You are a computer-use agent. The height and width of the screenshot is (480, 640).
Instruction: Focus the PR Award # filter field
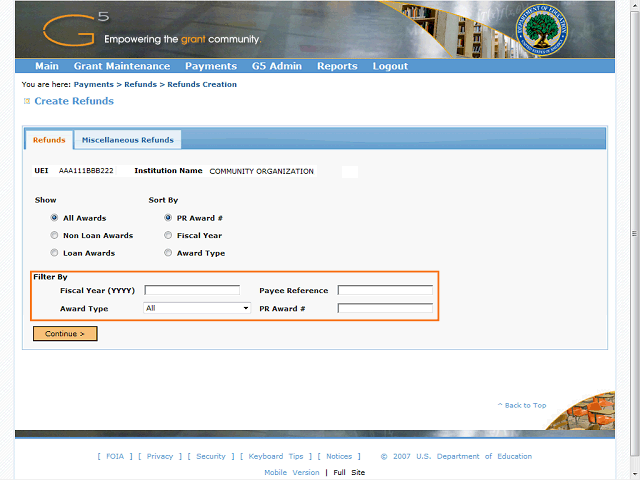pos(385,308)
